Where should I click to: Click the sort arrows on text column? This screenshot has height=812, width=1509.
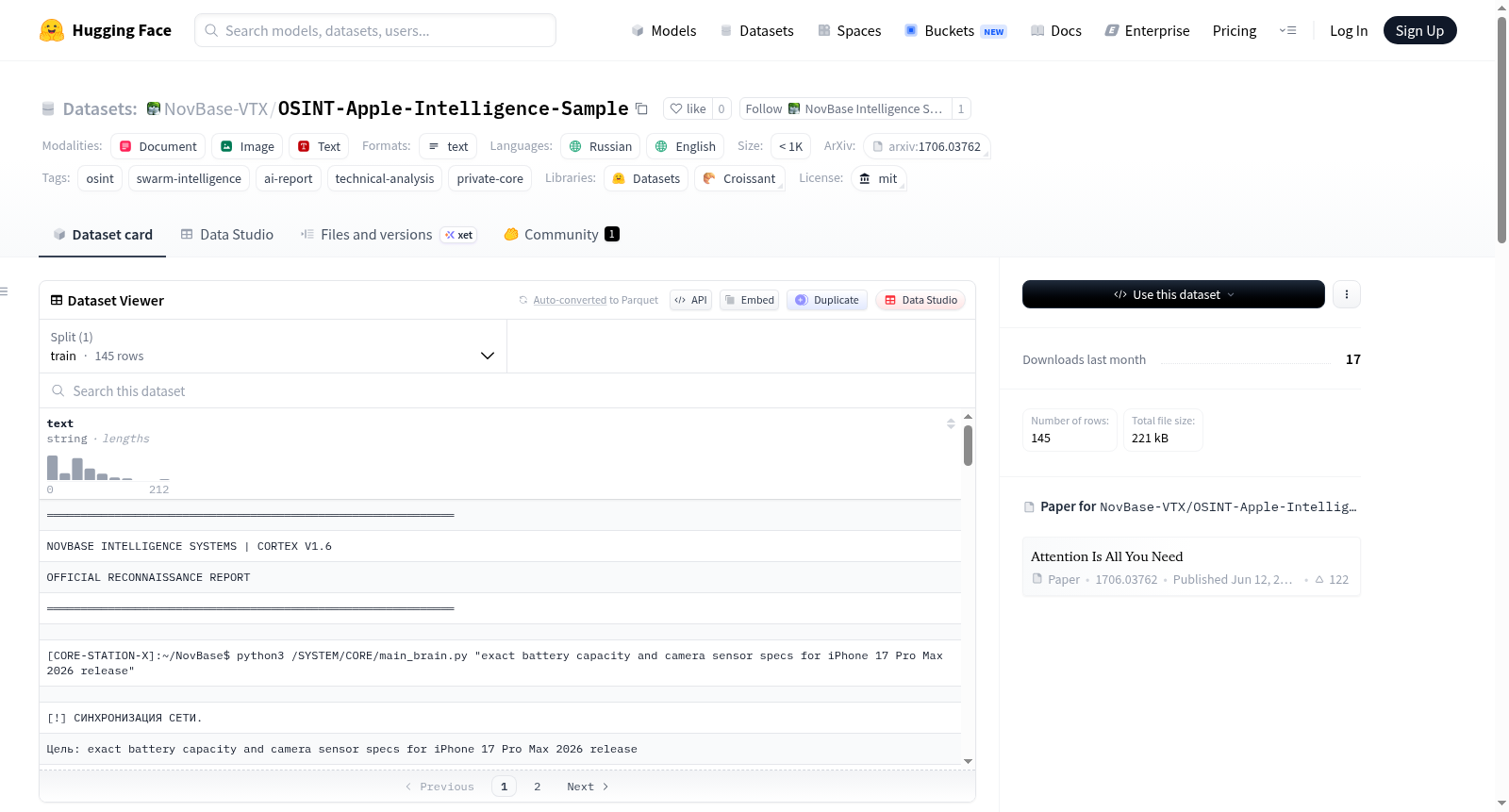click(x=951, y=423)
